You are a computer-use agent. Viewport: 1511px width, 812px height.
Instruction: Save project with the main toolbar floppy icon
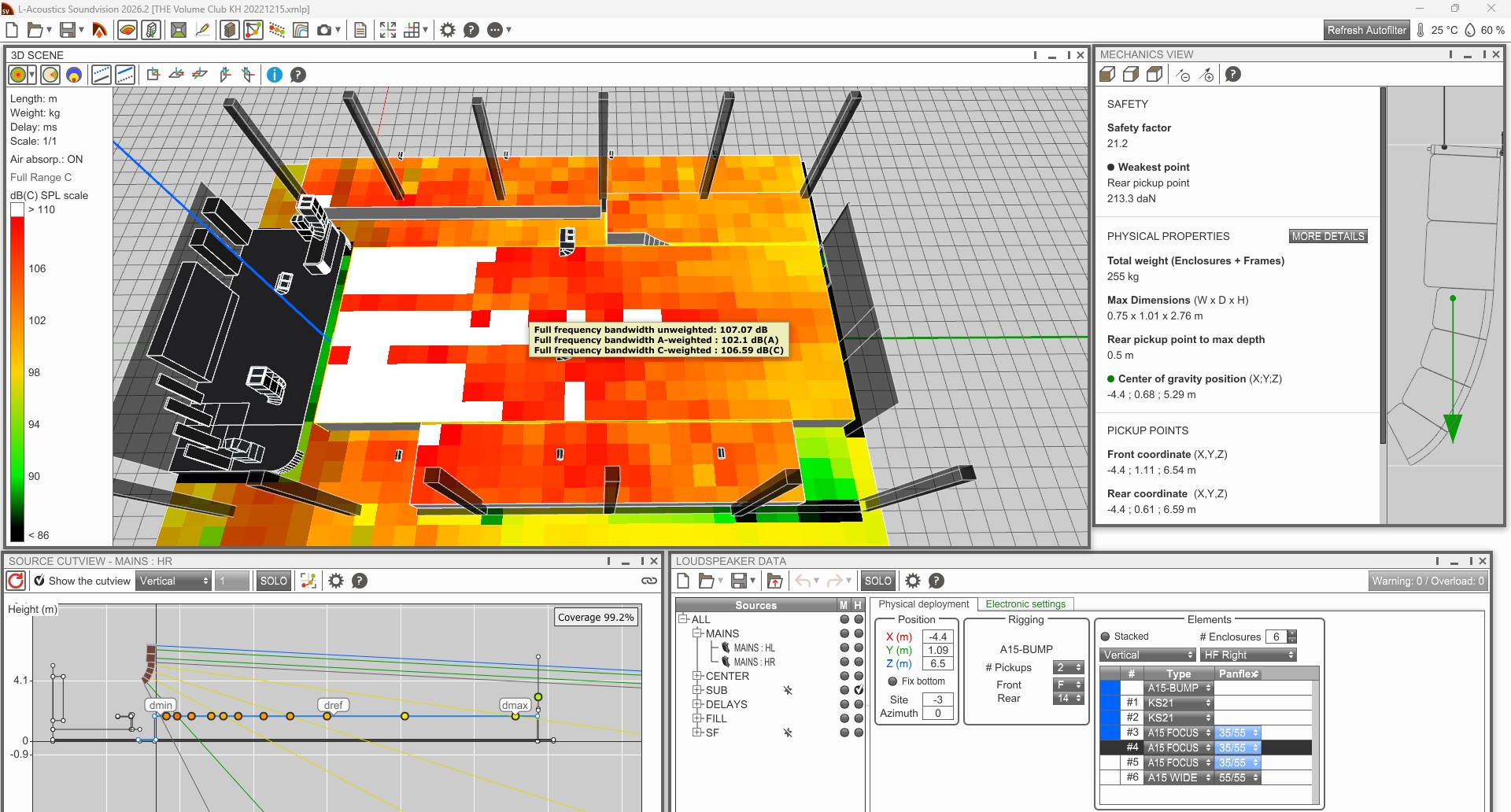click(x=68, y=30)
